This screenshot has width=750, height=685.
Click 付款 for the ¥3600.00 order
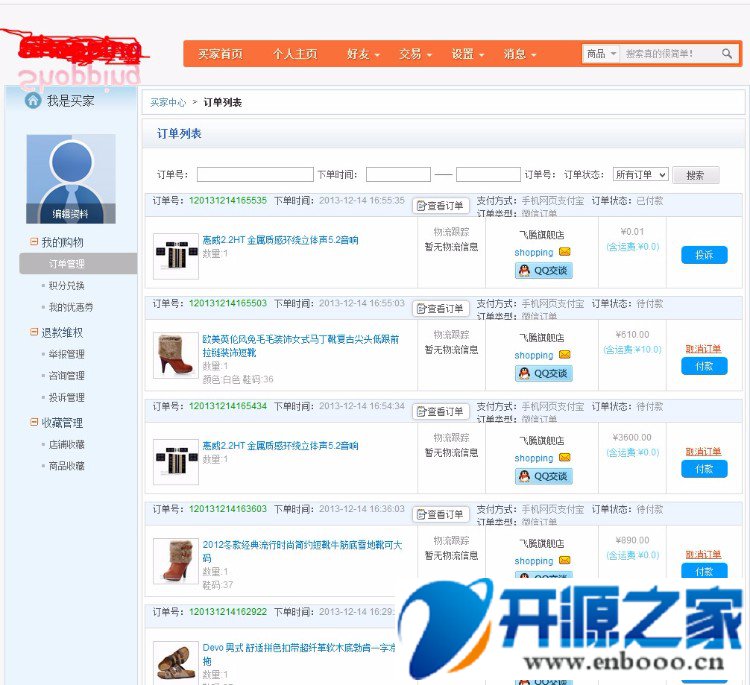pyautogui.click(x=704, y=469)
